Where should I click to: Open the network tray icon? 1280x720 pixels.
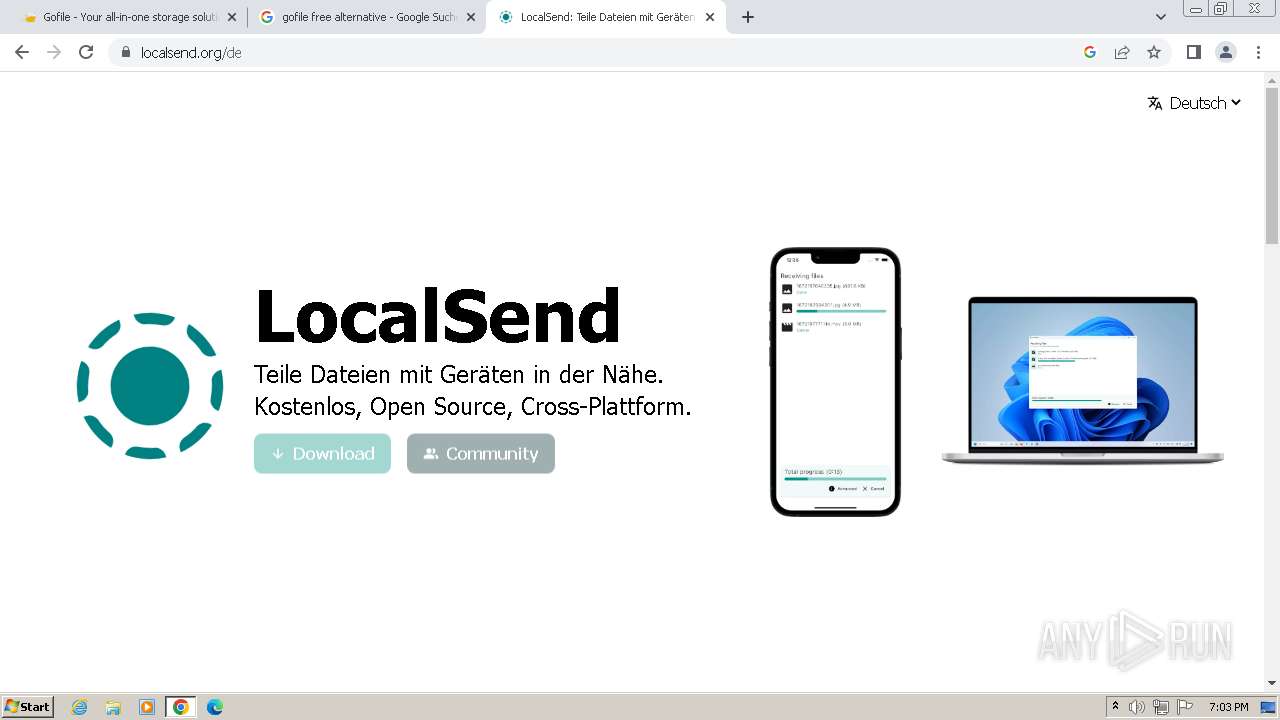(x=1161, y=707)
